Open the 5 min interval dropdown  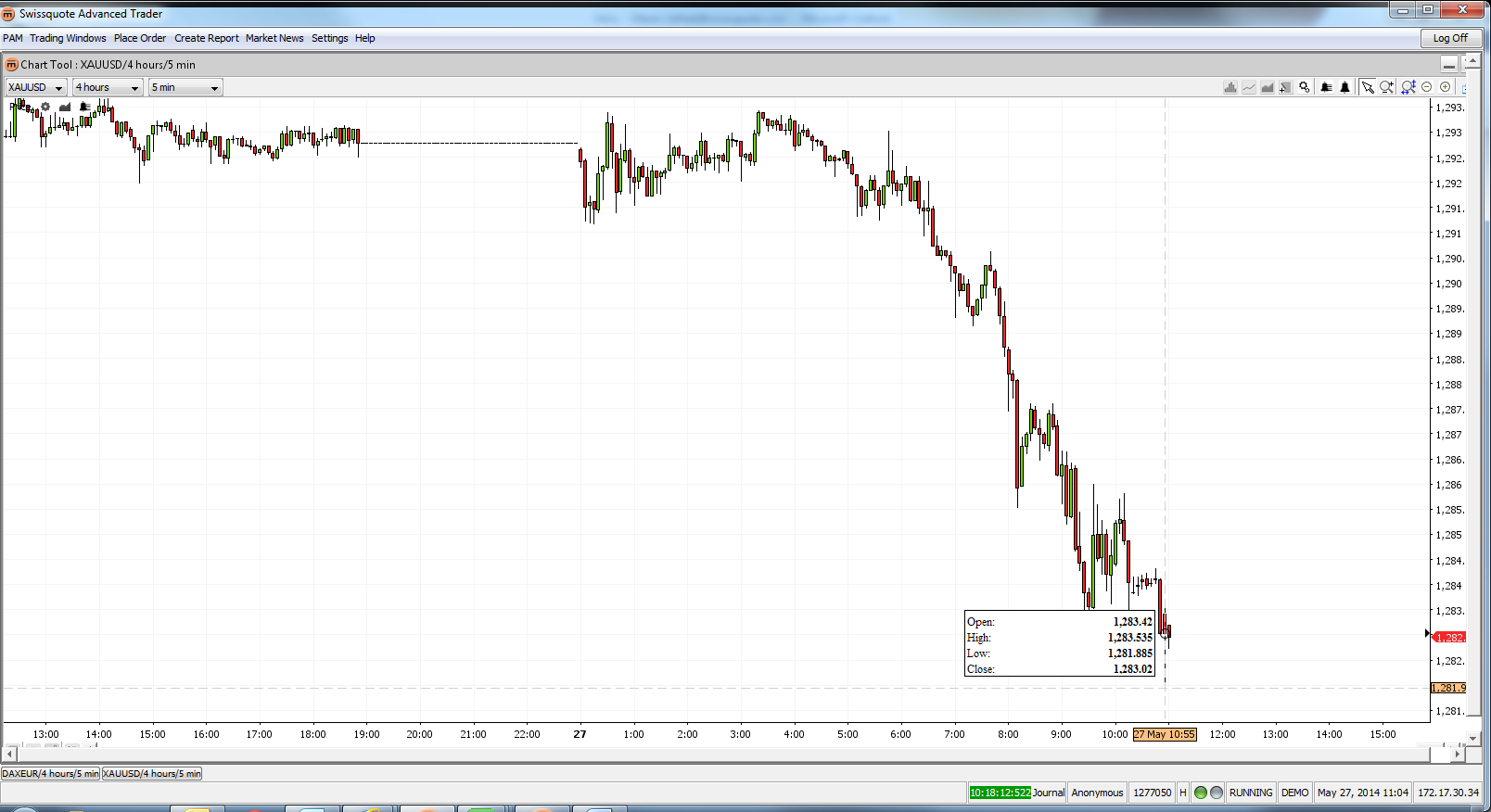[x=185, y=87]
